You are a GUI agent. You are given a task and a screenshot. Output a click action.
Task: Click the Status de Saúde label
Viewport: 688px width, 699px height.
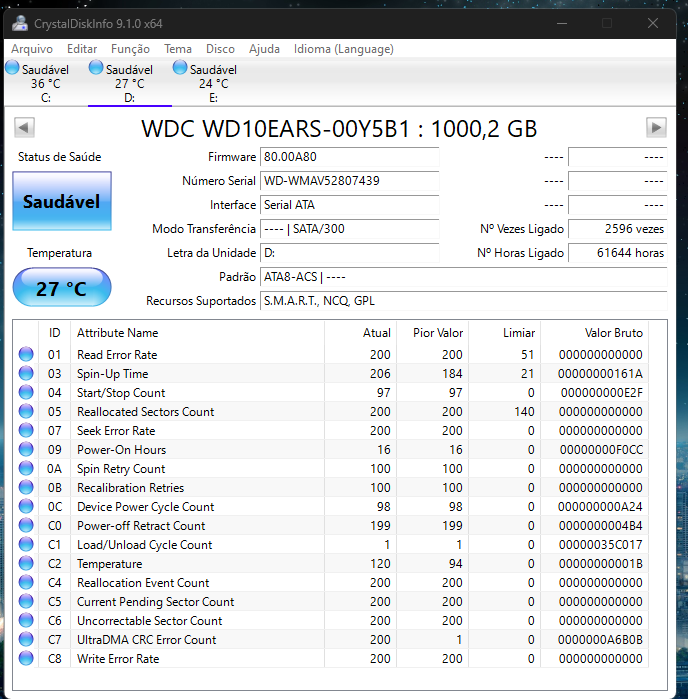tap(59, 157)
